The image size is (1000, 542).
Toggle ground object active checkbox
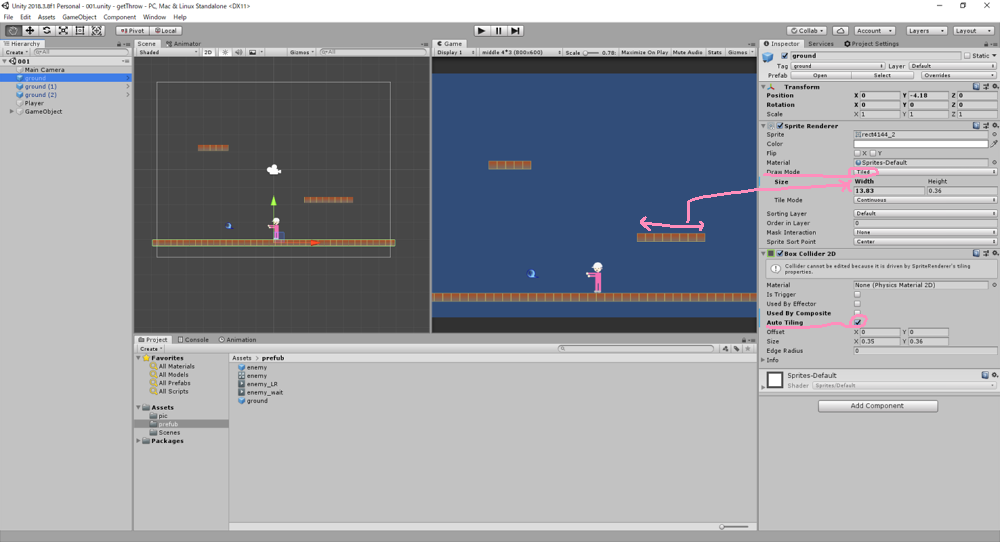(x=784, y=56)
